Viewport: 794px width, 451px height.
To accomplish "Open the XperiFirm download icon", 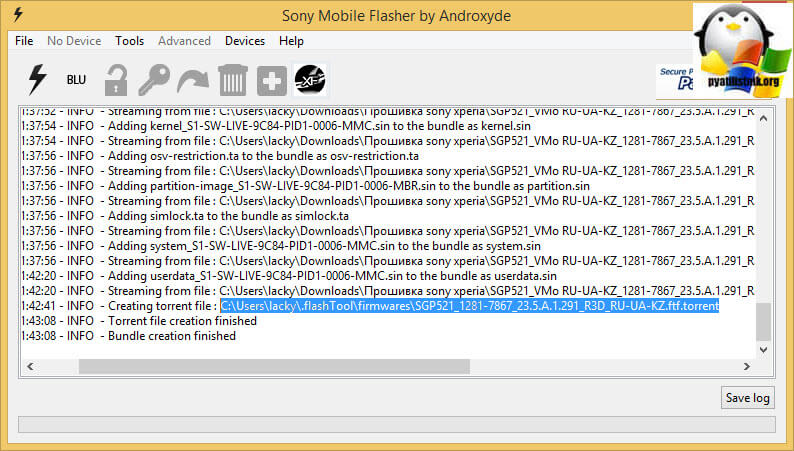I will 310,80.
